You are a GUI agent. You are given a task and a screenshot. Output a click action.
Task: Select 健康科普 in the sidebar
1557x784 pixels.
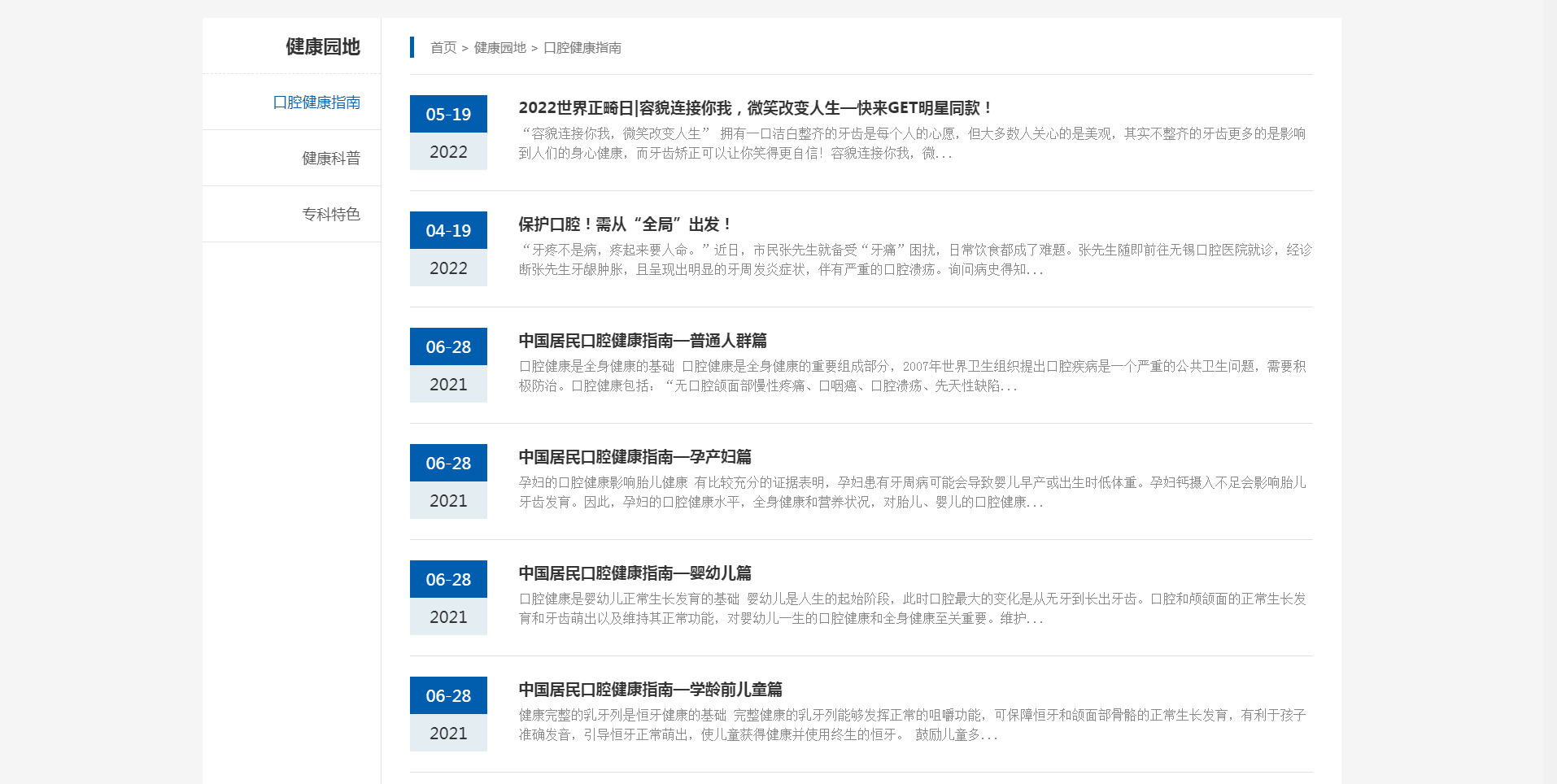[330, 159]
